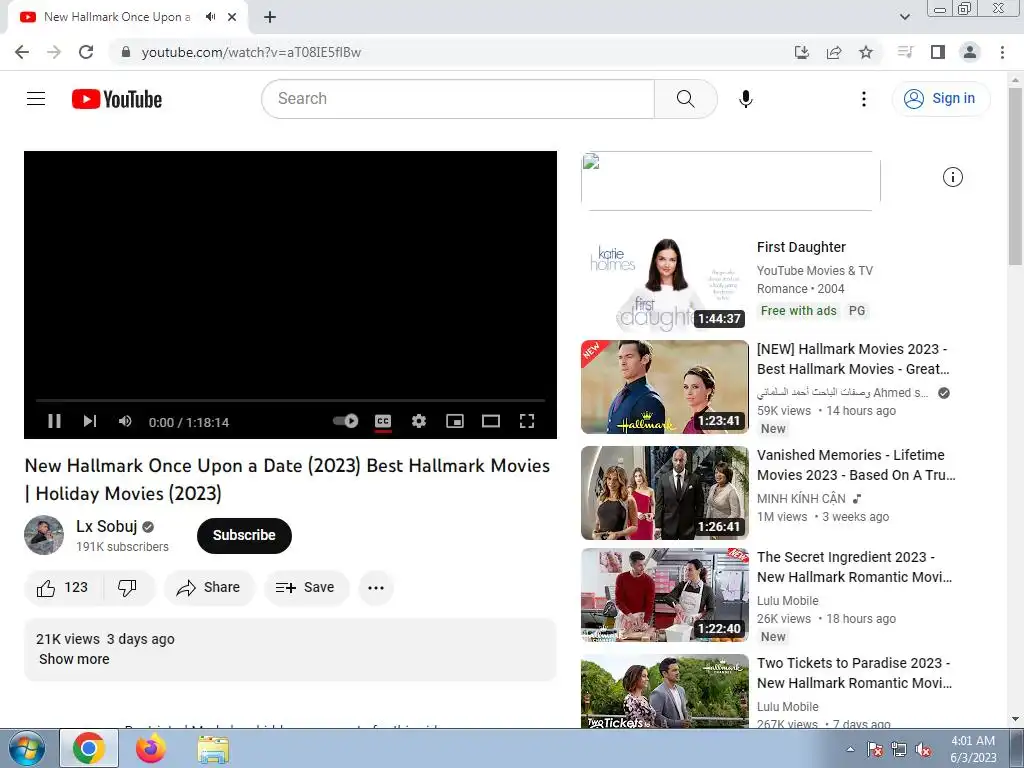
Task: Mute the video player volume
Action: pyautogui.click(x=125, y=421)
